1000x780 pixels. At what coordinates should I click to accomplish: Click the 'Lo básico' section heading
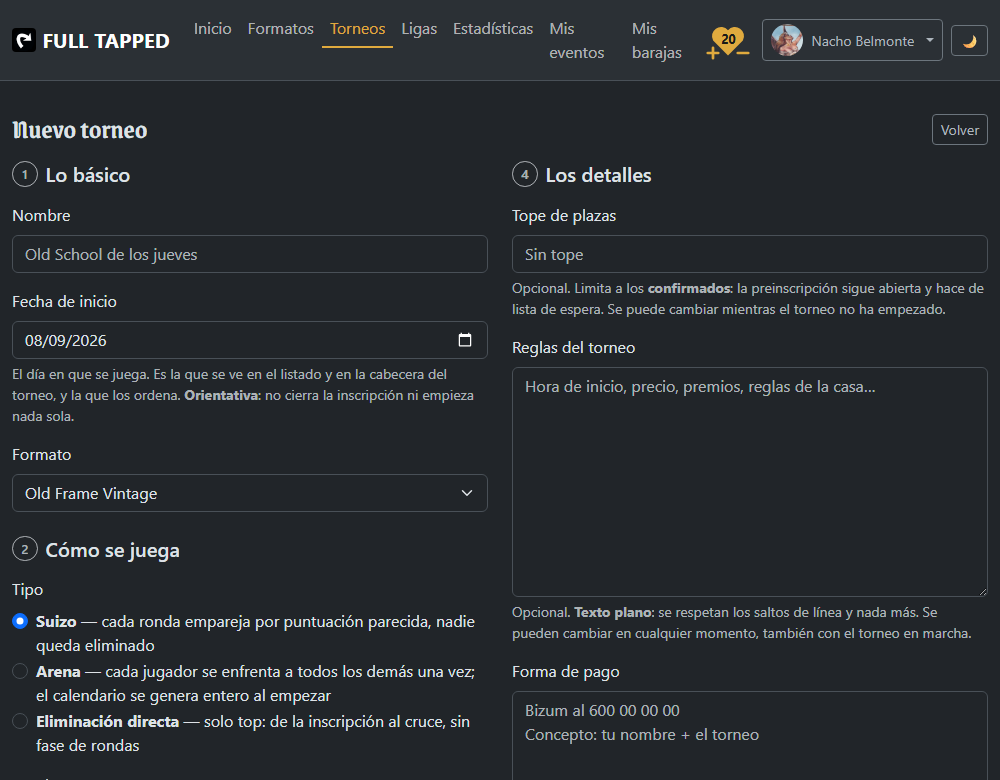87,175
